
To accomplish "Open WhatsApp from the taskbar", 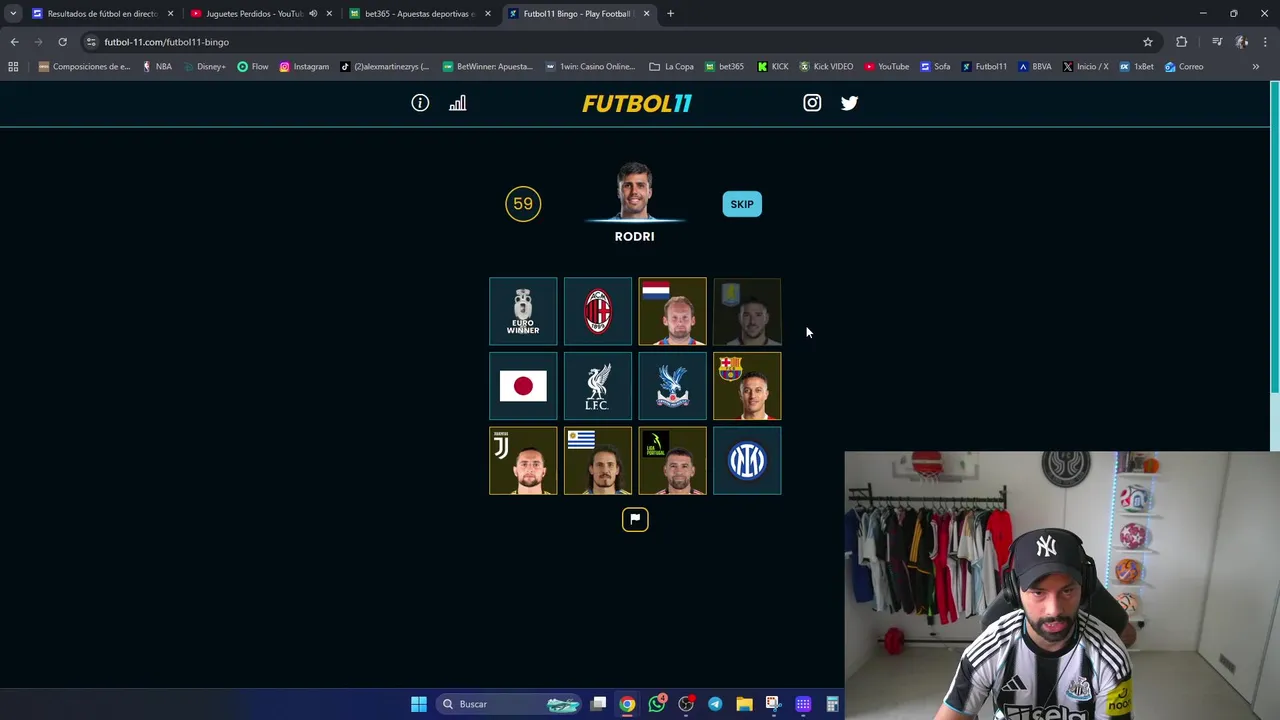I will (x=657, y=704).
